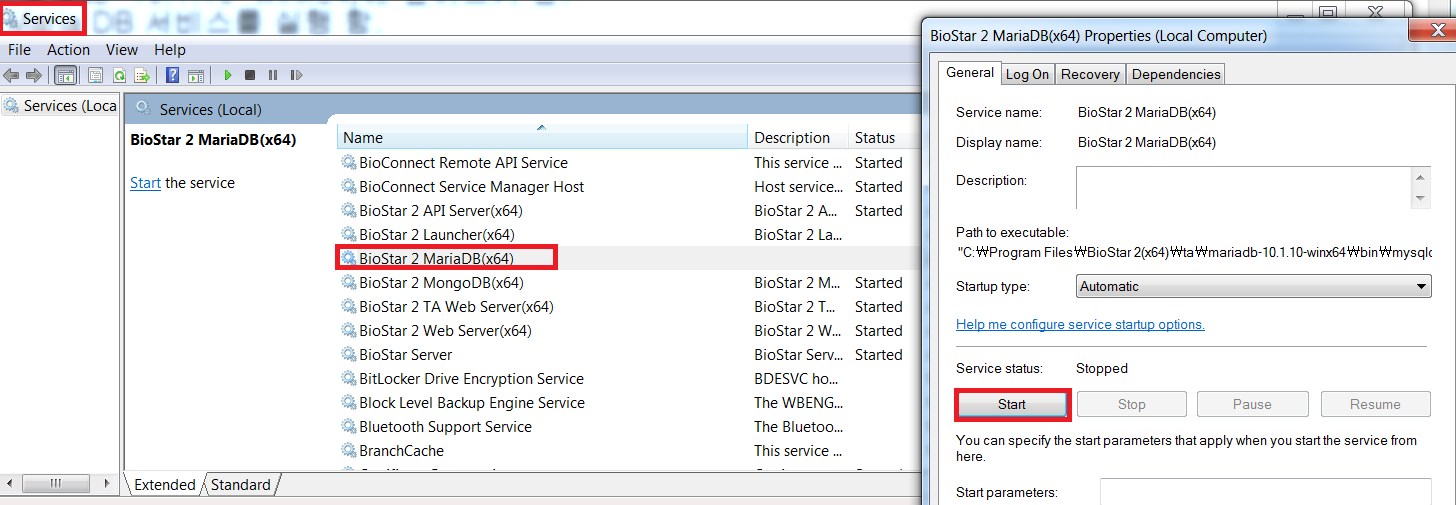The image size is (1456, 505).
Task: Click the Stop Service square toolbar icon
Action: coord(250,75)
